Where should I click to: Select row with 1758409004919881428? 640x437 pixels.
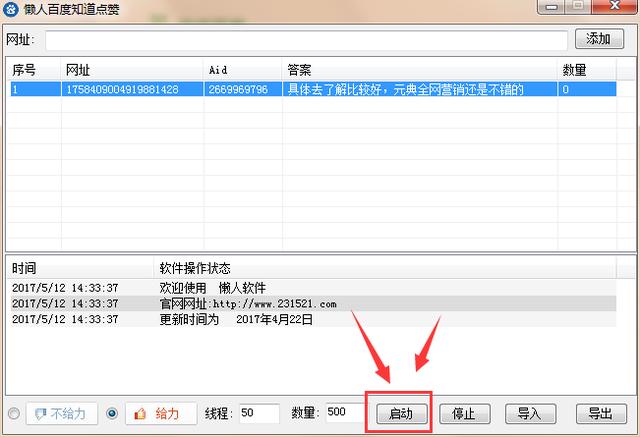[313, 89]
